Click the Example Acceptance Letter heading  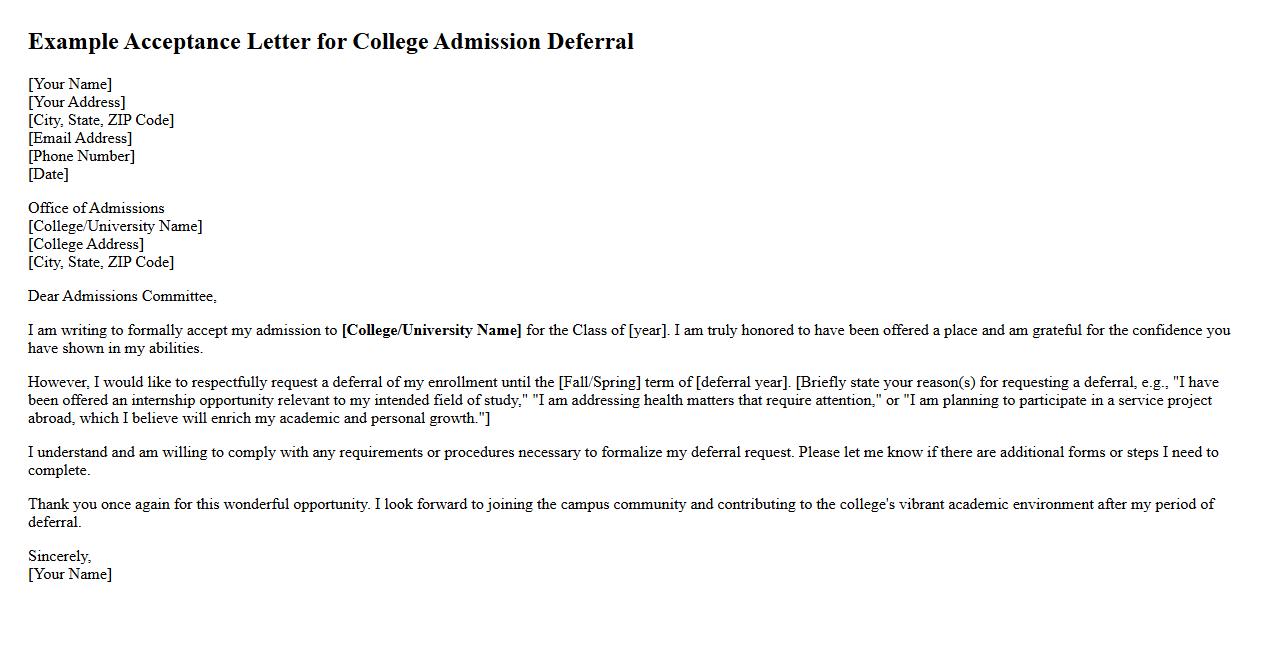[330, 42]
